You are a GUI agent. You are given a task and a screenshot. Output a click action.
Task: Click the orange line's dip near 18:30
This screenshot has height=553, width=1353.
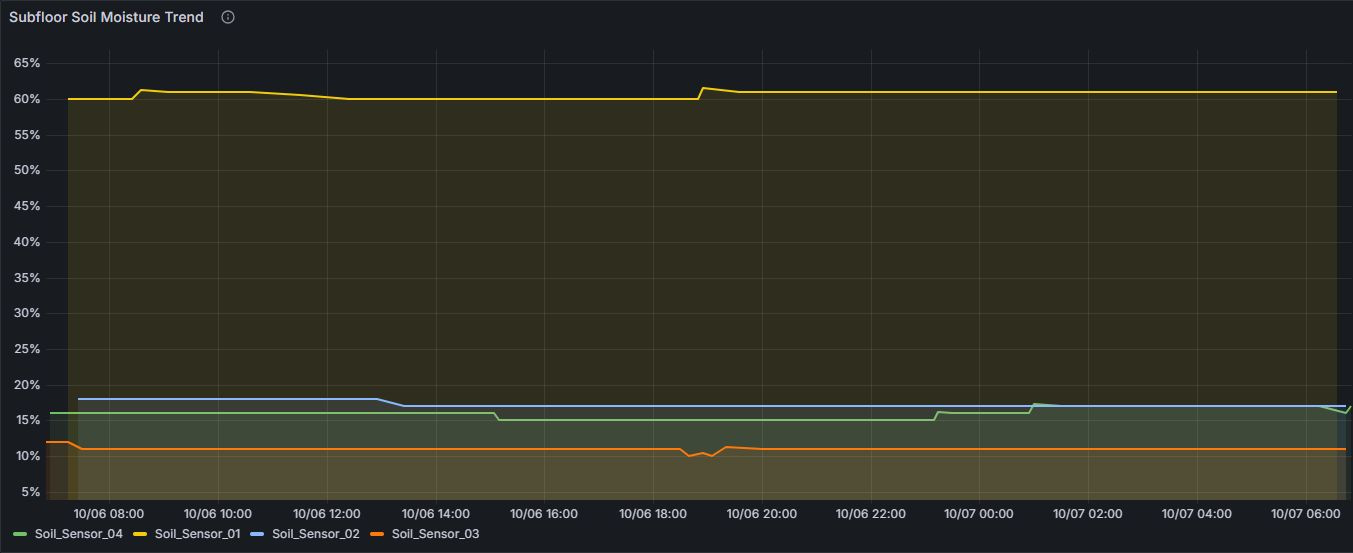pyautogui.click(x=689, y=456)
